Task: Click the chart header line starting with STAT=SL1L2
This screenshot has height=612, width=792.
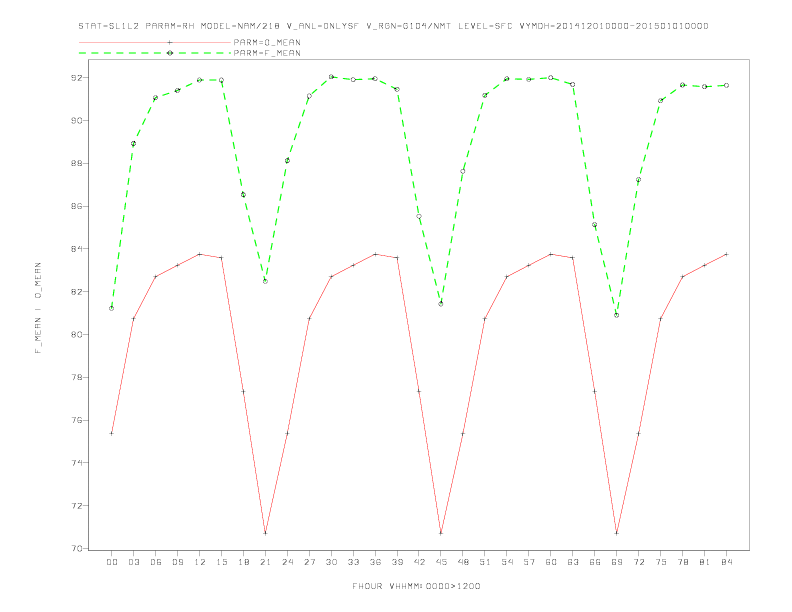Action: pos(393,26)
